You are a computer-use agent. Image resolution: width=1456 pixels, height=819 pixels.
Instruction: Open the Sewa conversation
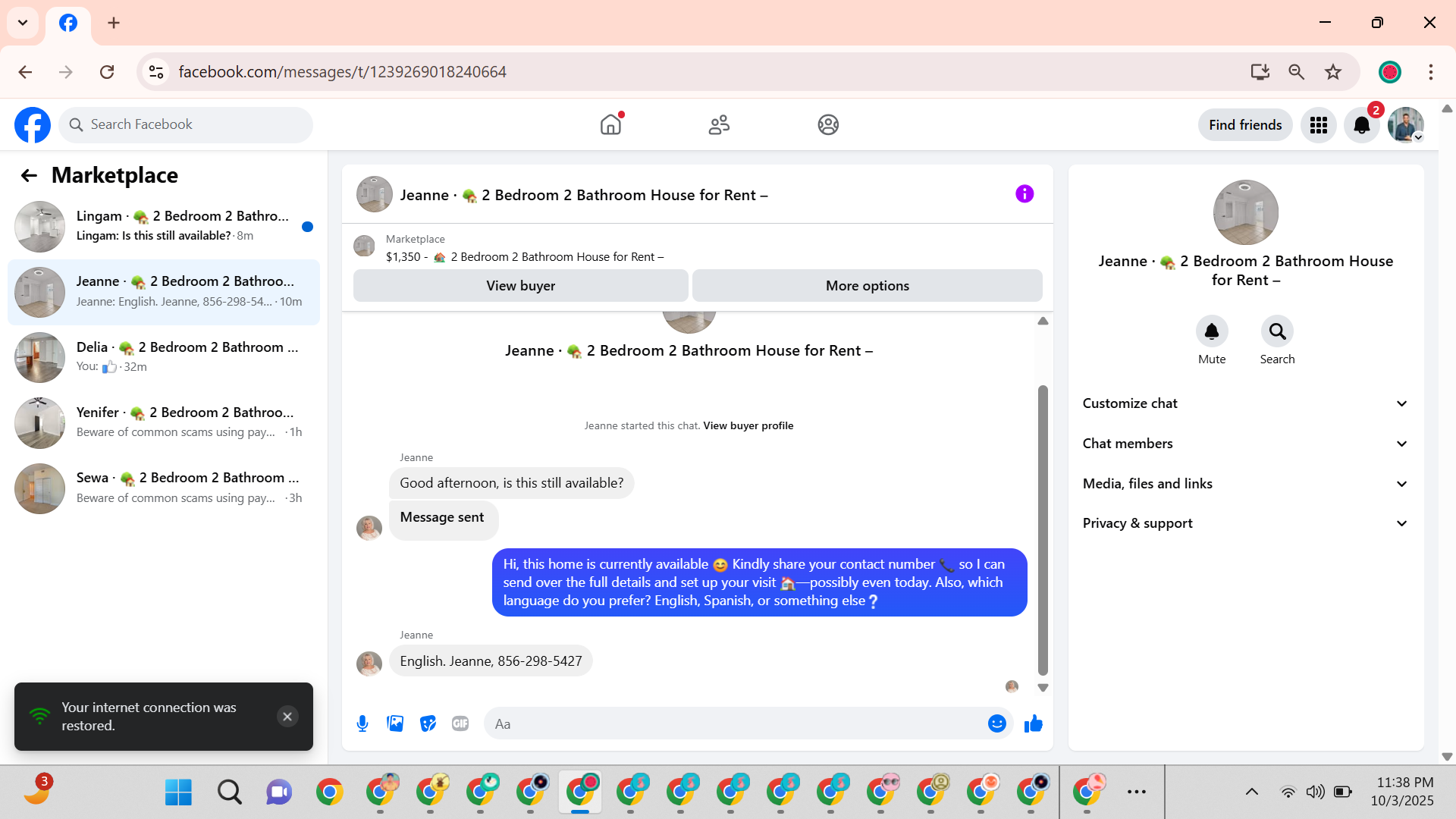coord(164,488)
